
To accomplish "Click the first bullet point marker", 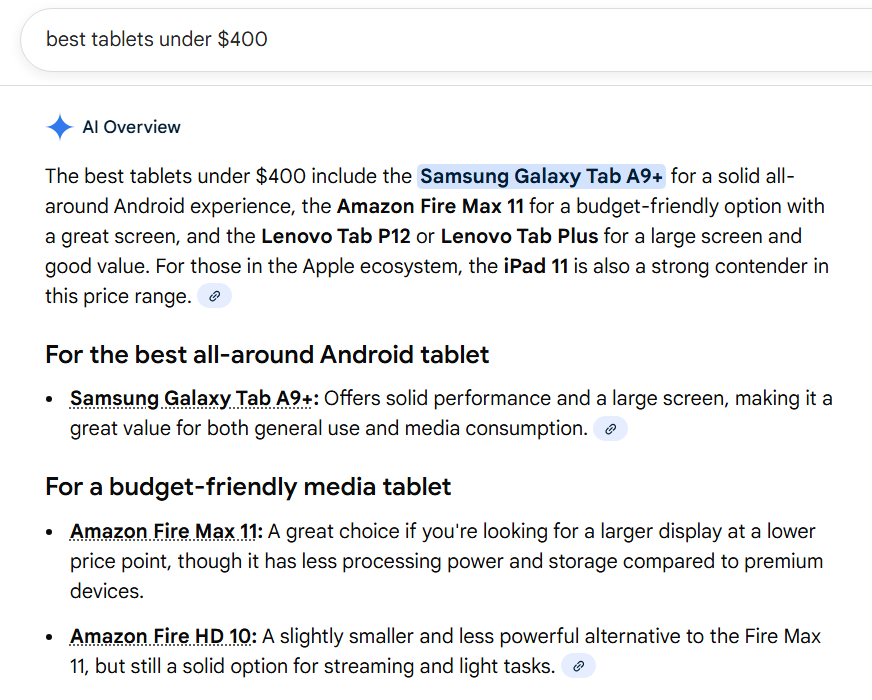I will point(48,397).
